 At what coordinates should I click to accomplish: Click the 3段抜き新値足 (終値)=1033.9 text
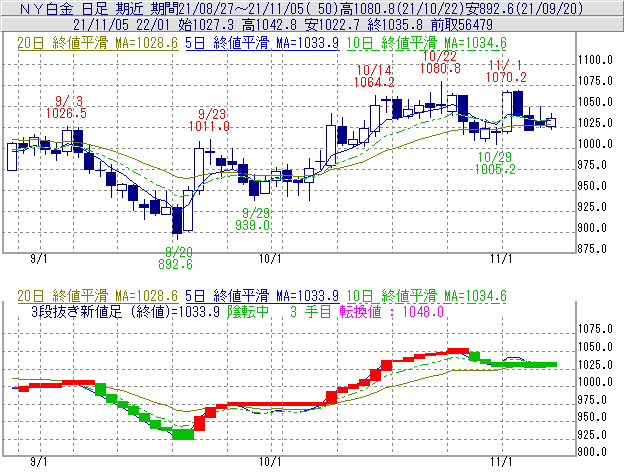click(x=125, y=311)
